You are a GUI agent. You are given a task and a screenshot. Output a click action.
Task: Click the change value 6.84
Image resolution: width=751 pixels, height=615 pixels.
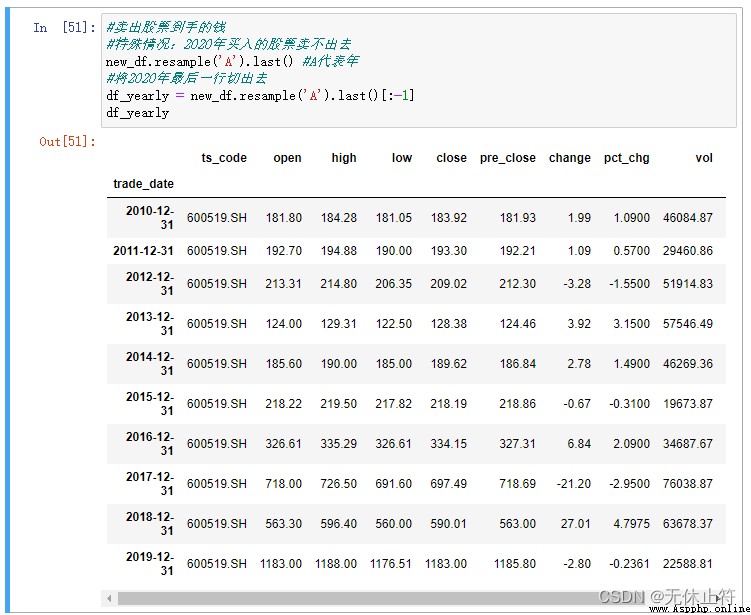[579, 444]
